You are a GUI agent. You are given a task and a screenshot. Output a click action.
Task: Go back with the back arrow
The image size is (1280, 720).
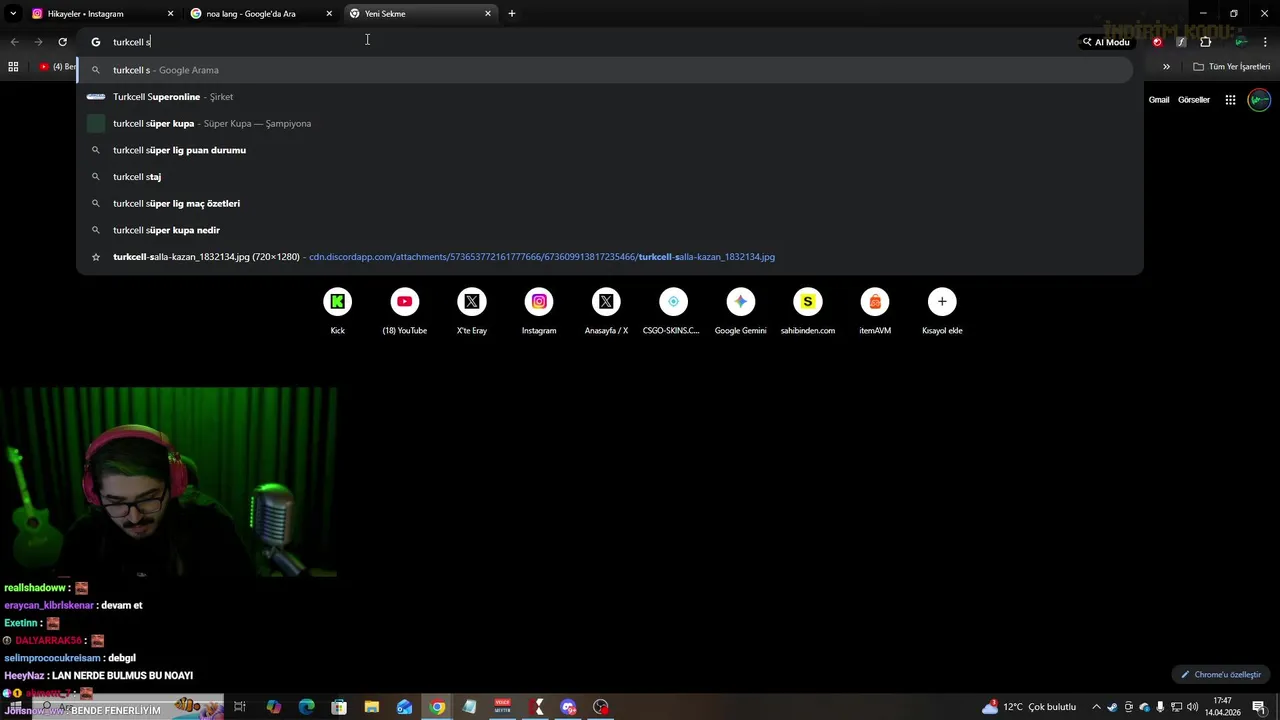click(14, 42)
